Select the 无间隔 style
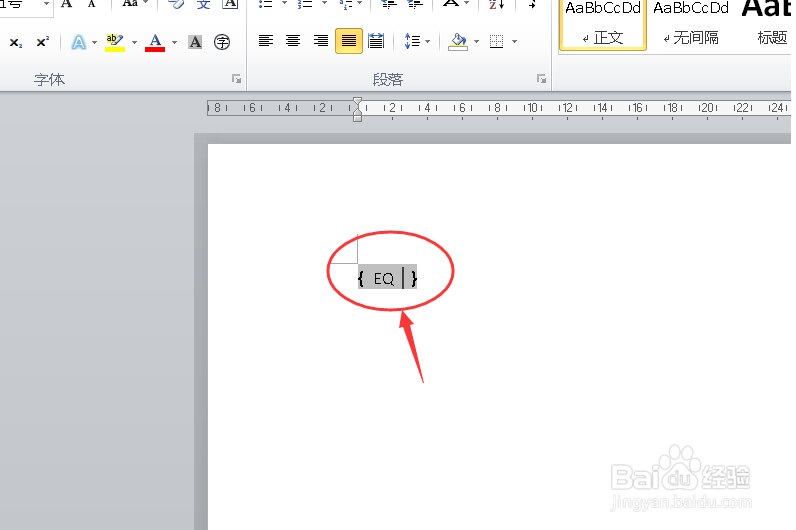 (x=691, y=24)
